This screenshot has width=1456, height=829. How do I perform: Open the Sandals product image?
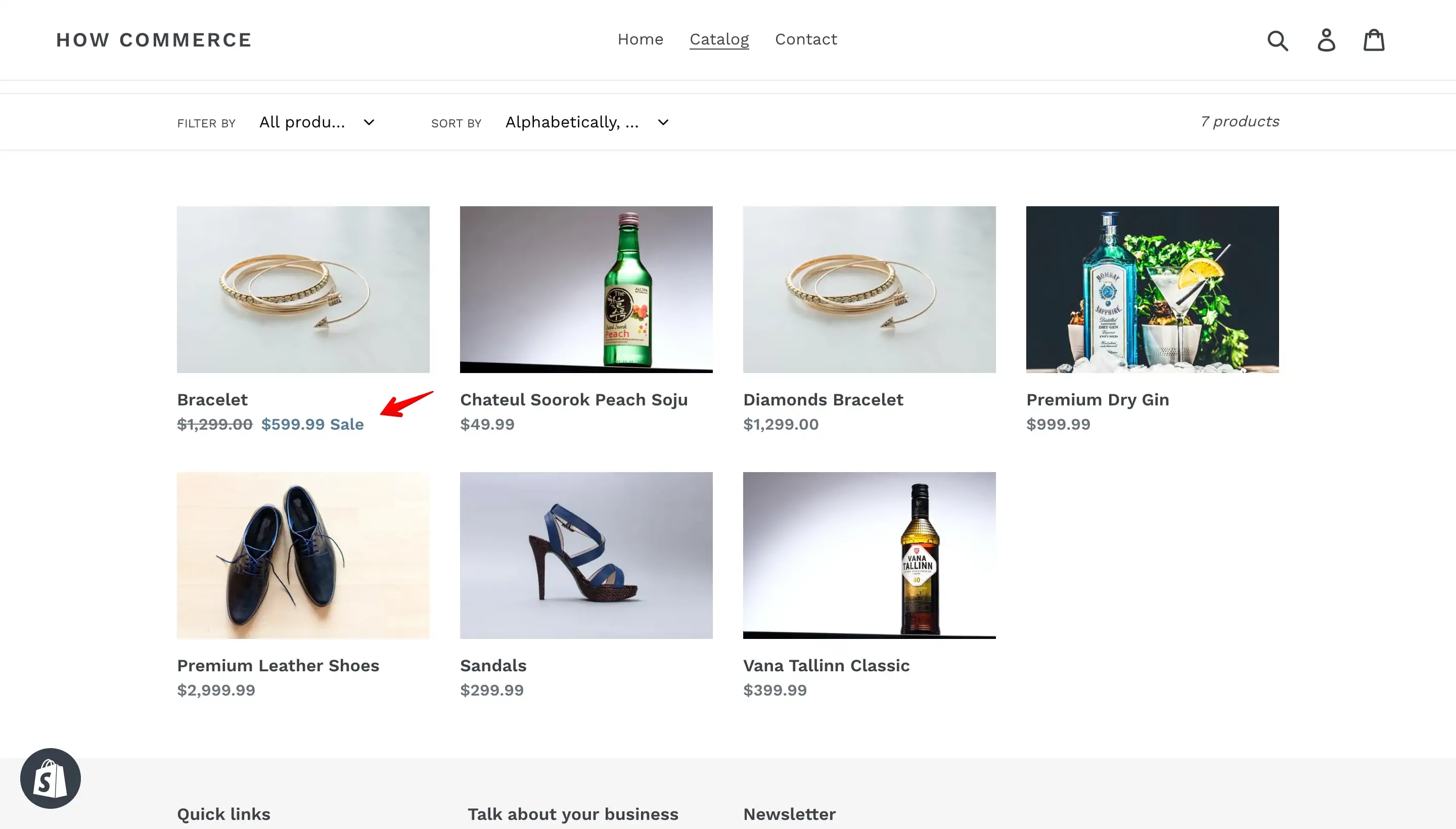586,555
